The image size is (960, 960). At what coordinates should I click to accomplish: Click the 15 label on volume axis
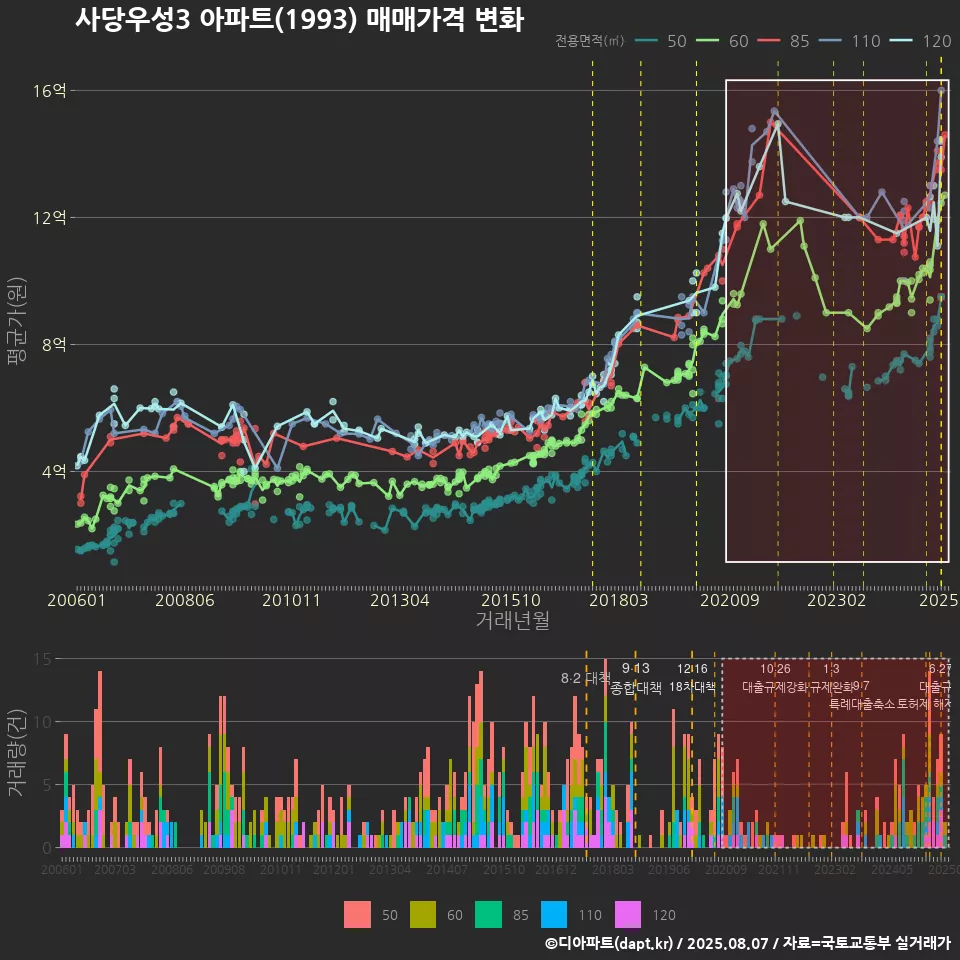(43, 659)
